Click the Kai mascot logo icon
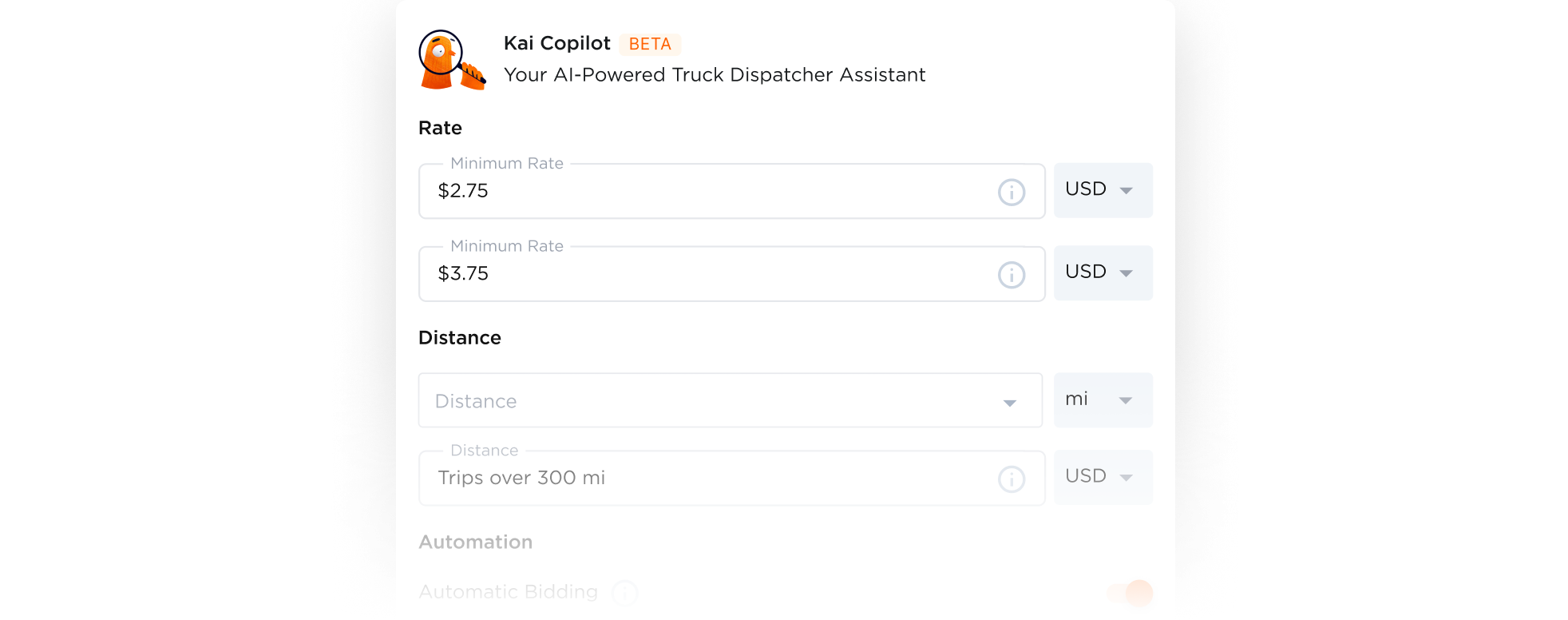1568x620 pixels. (451, 61)
